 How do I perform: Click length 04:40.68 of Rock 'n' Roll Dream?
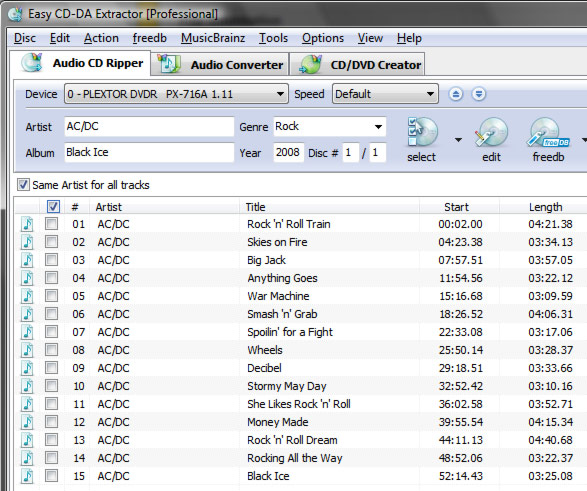coord(550,440)
